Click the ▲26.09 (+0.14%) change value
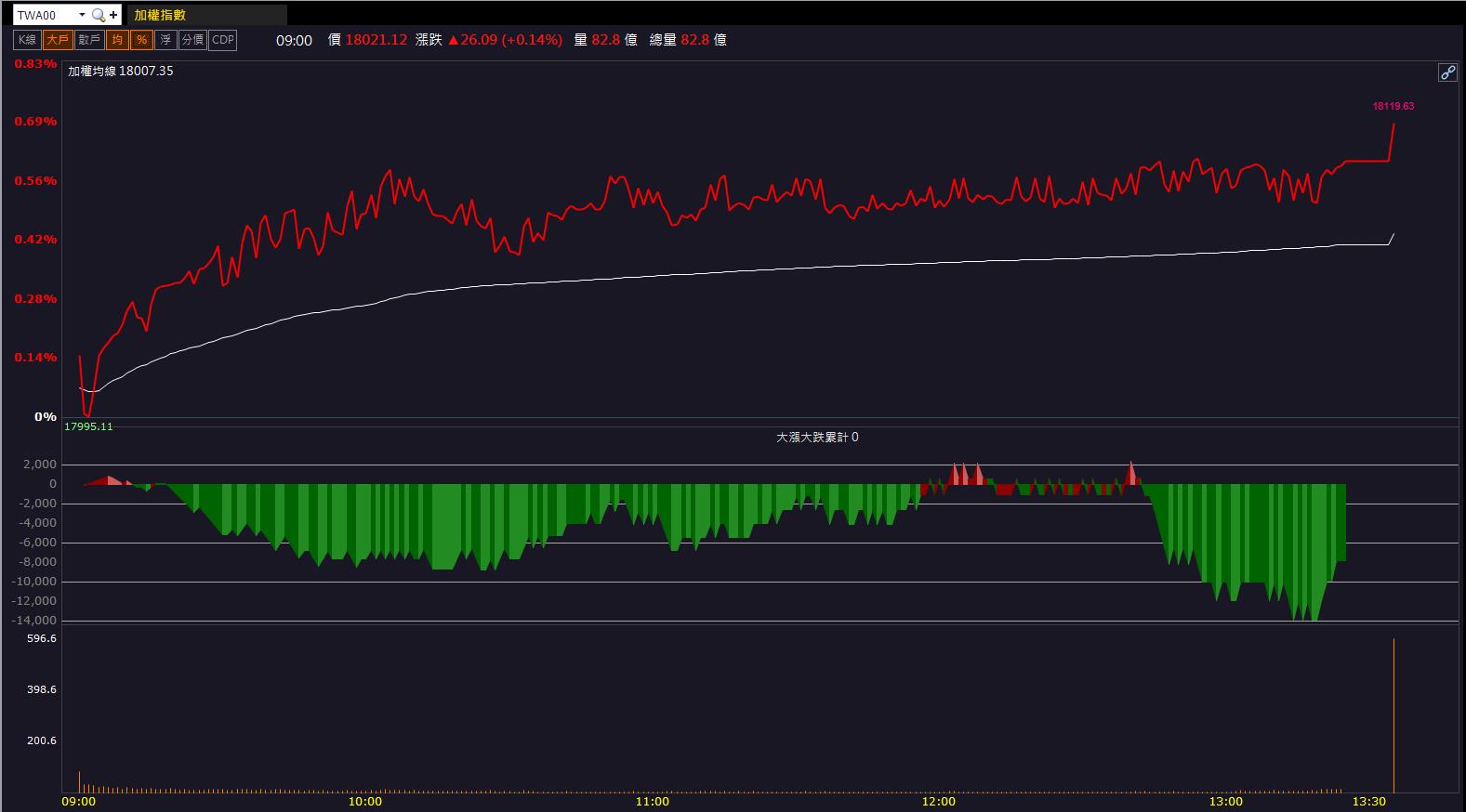The width and height of the screenshot is (1466, 812). coord(505,40)
